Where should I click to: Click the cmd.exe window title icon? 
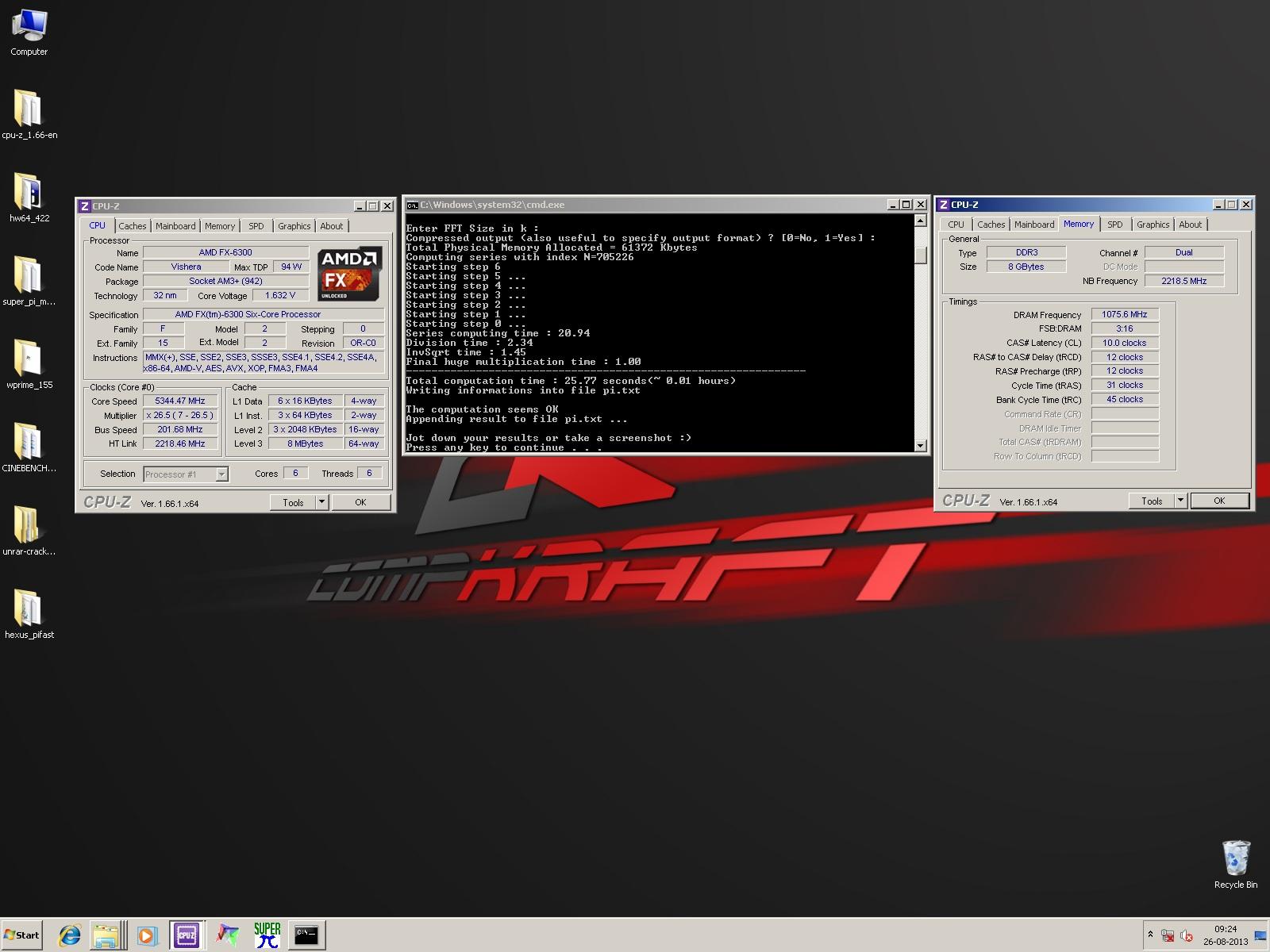pyautogui.click(x=412, y=205)
